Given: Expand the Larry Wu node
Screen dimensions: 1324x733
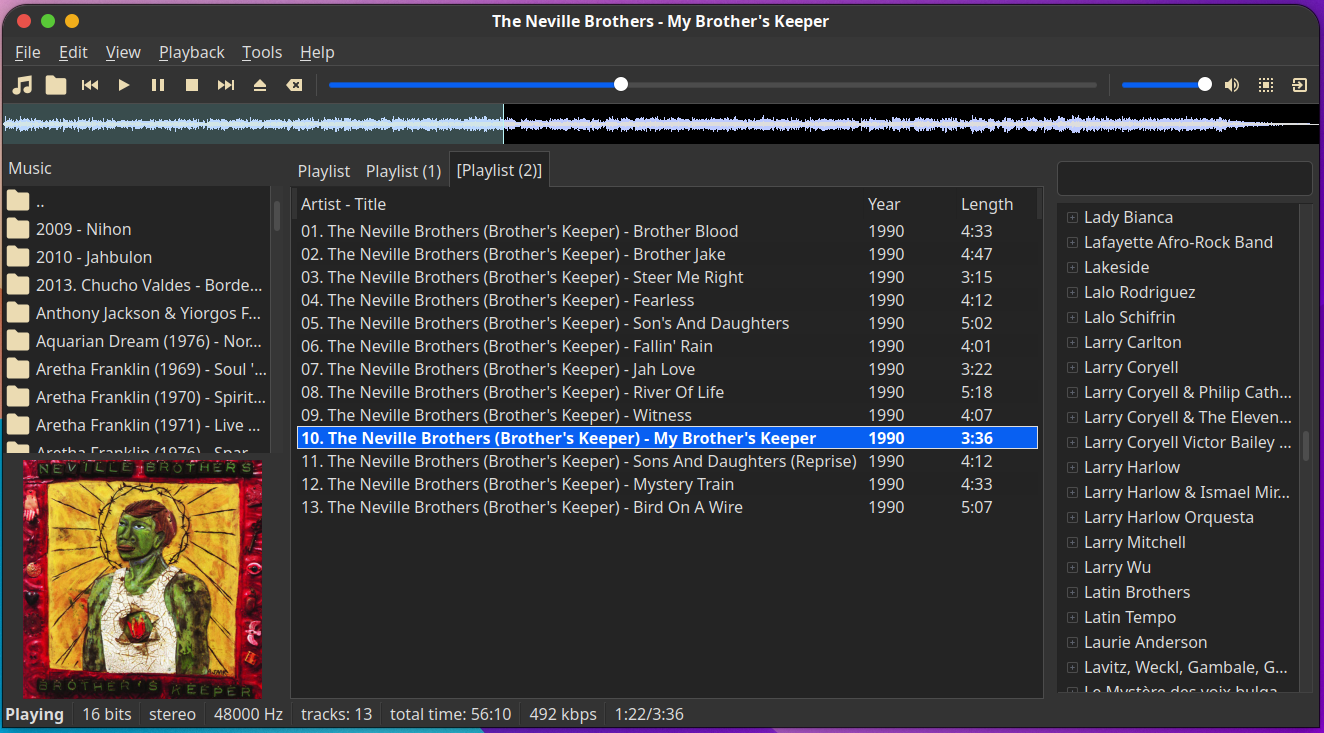Looking at the screenshot, I should click(x=1072, y=567).
